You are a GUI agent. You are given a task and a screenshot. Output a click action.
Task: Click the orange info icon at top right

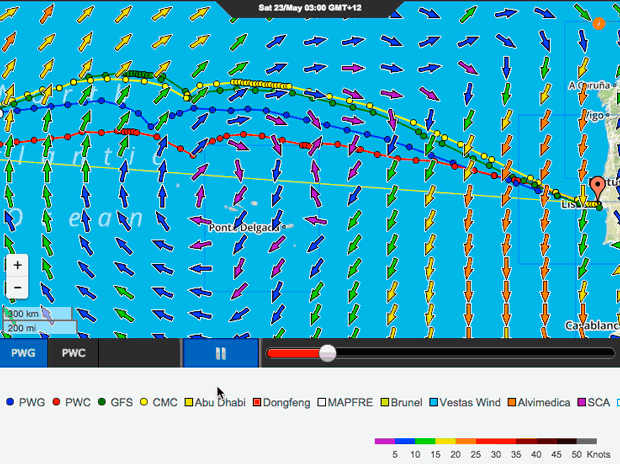pyautogui.click(x=599, y=22)
